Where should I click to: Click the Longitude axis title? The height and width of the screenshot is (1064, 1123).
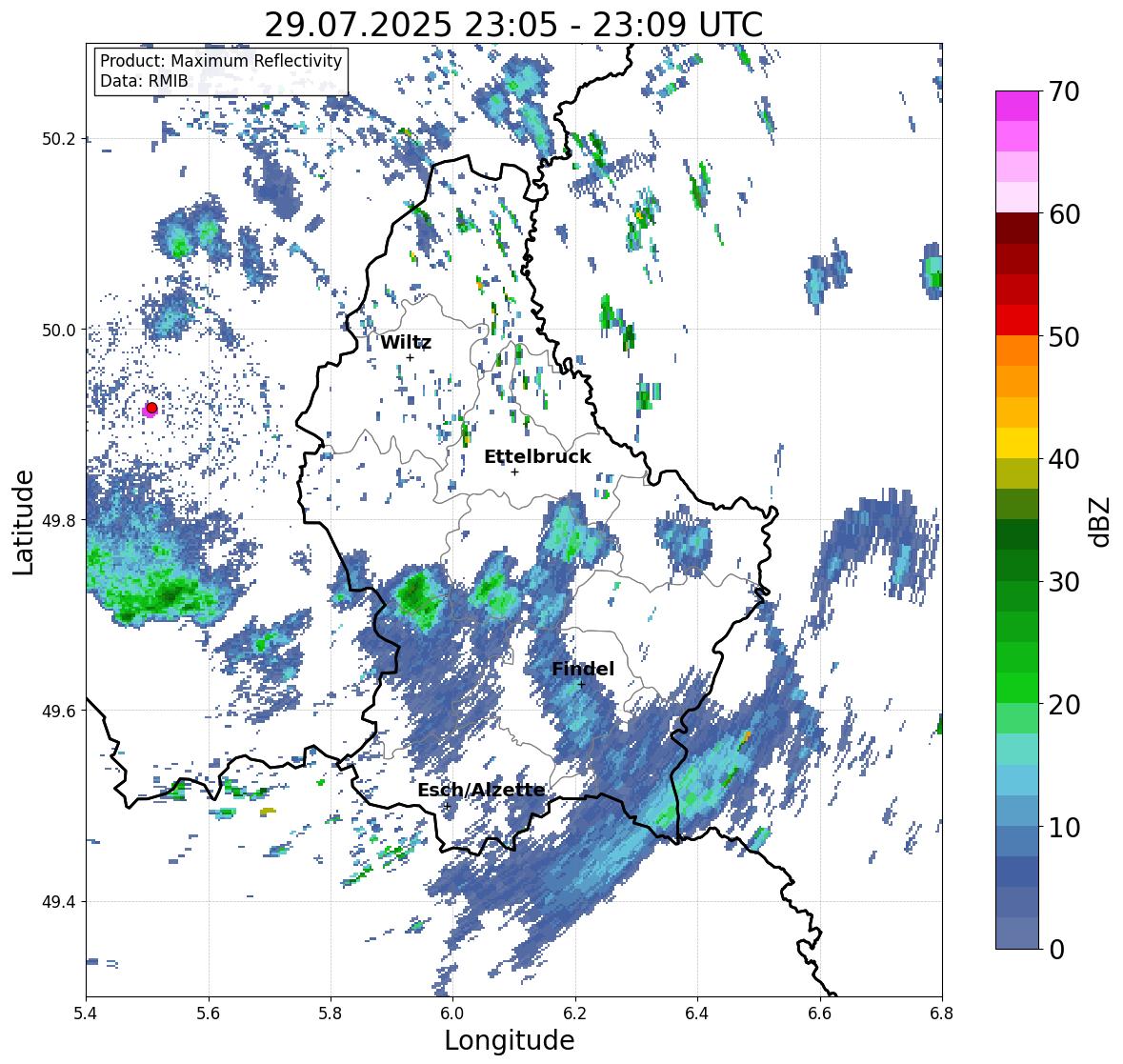510,1039
